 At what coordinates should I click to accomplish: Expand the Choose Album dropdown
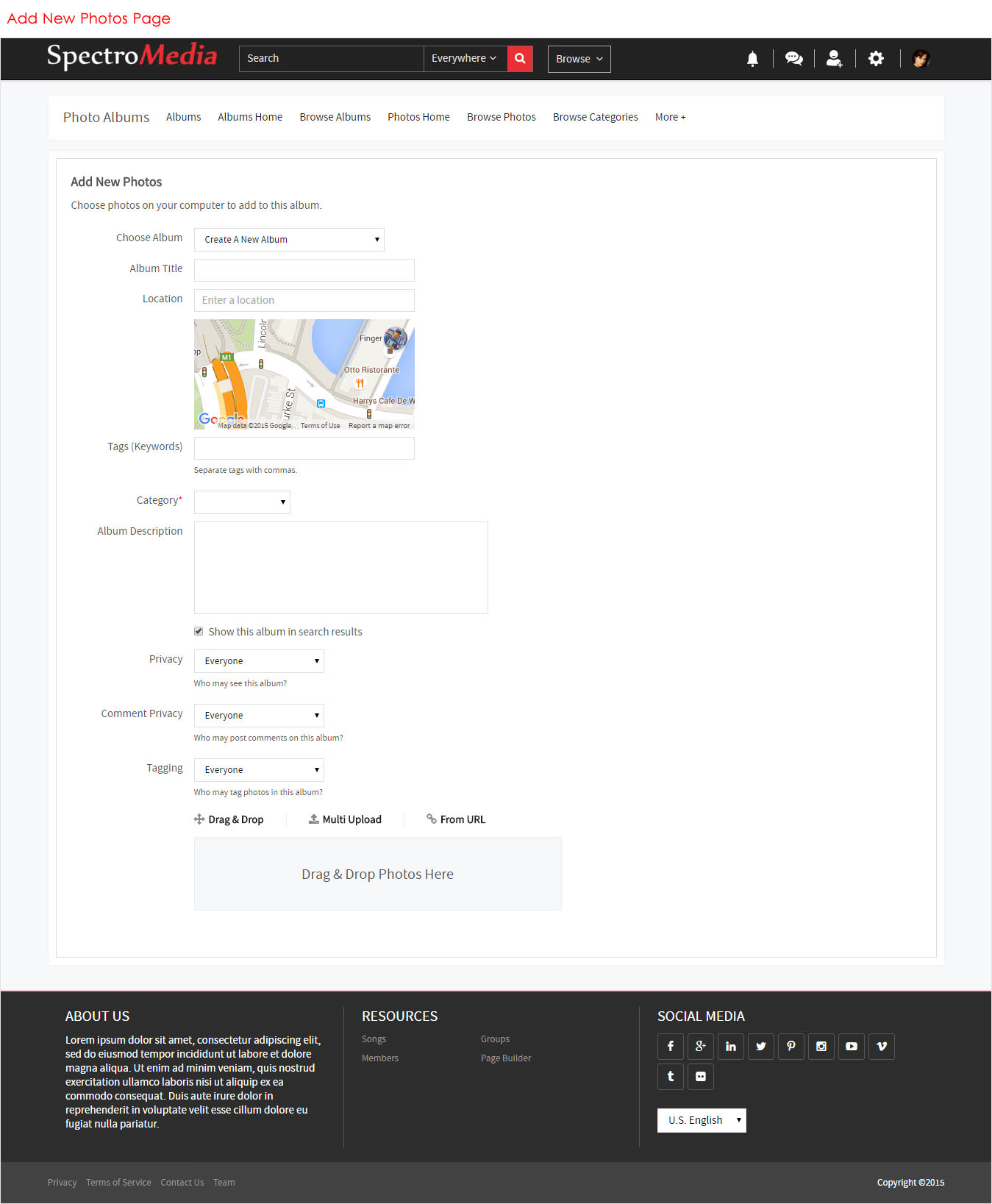[x=289, y=240]
